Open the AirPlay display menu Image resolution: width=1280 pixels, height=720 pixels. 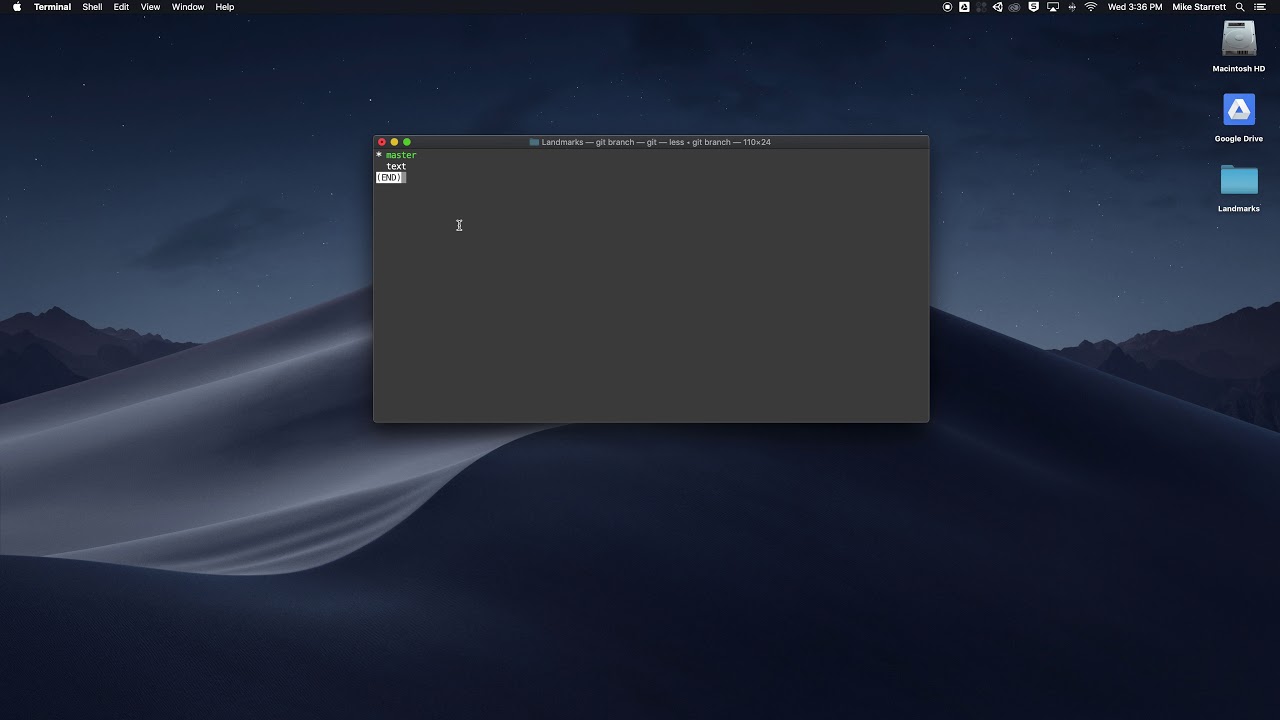(x=1052, y=7)
